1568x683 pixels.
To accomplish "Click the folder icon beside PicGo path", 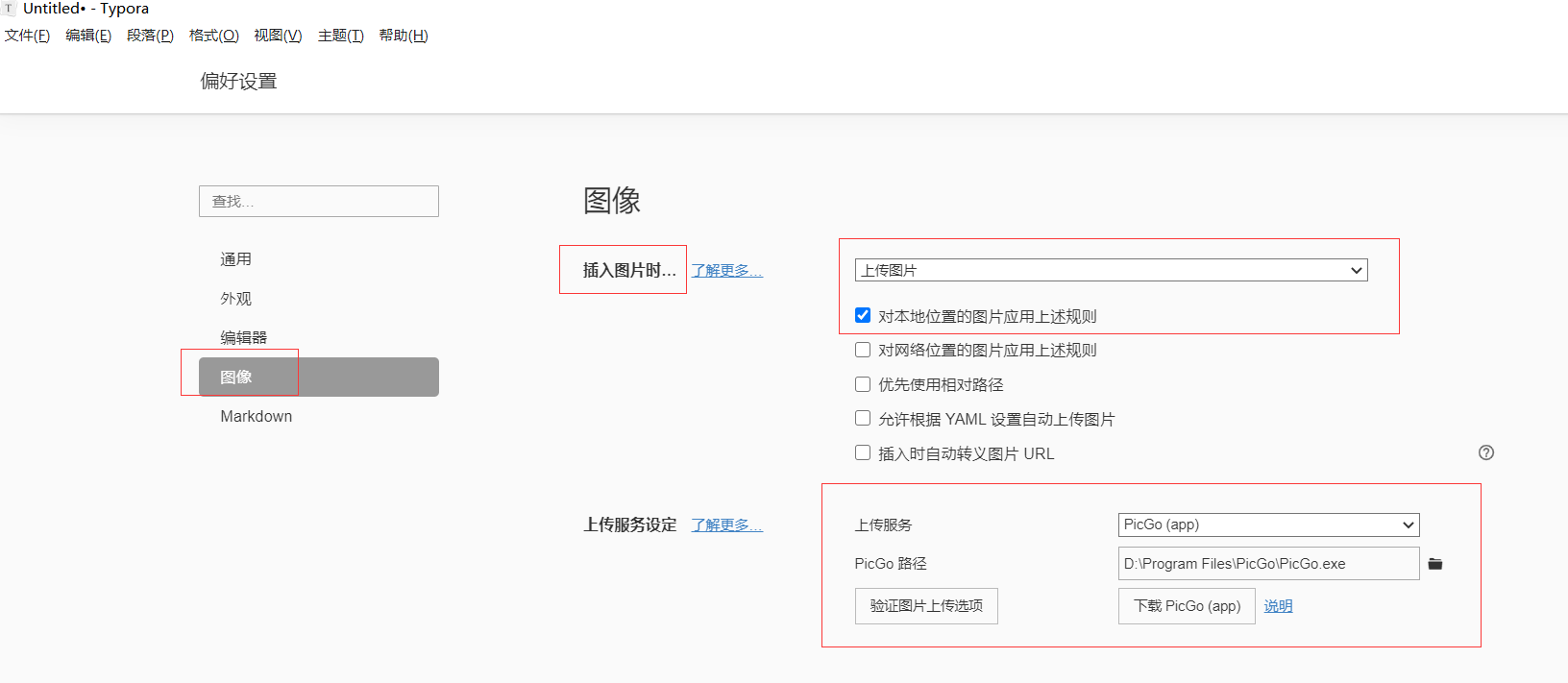I will point(1435,564).
